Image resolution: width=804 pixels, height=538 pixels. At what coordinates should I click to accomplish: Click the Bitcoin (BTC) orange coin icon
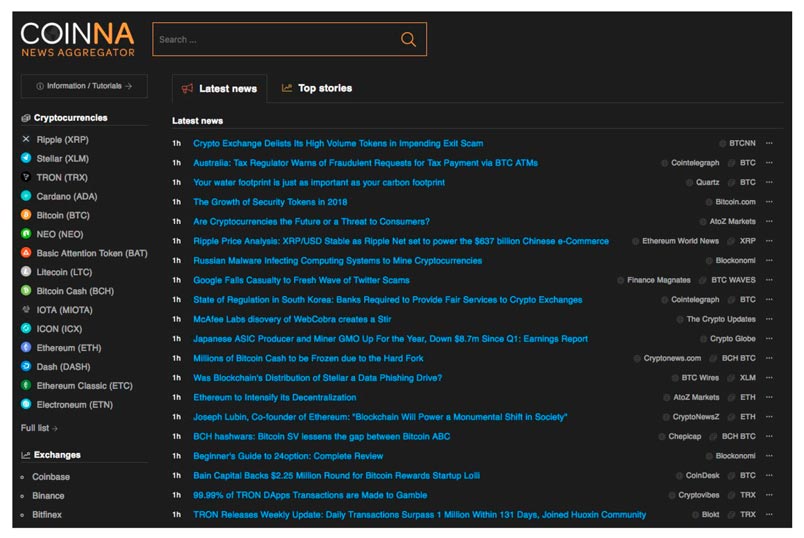pos(26,215)
